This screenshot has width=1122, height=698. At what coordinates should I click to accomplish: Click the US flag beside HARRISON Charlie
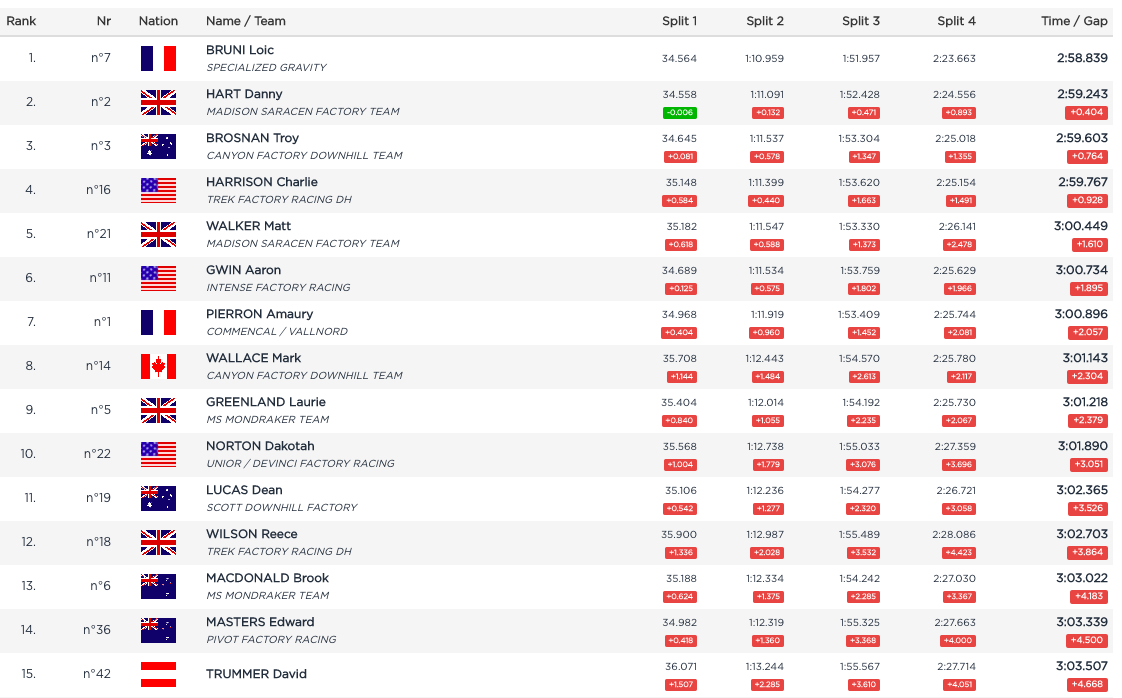[x=158, y=190]
